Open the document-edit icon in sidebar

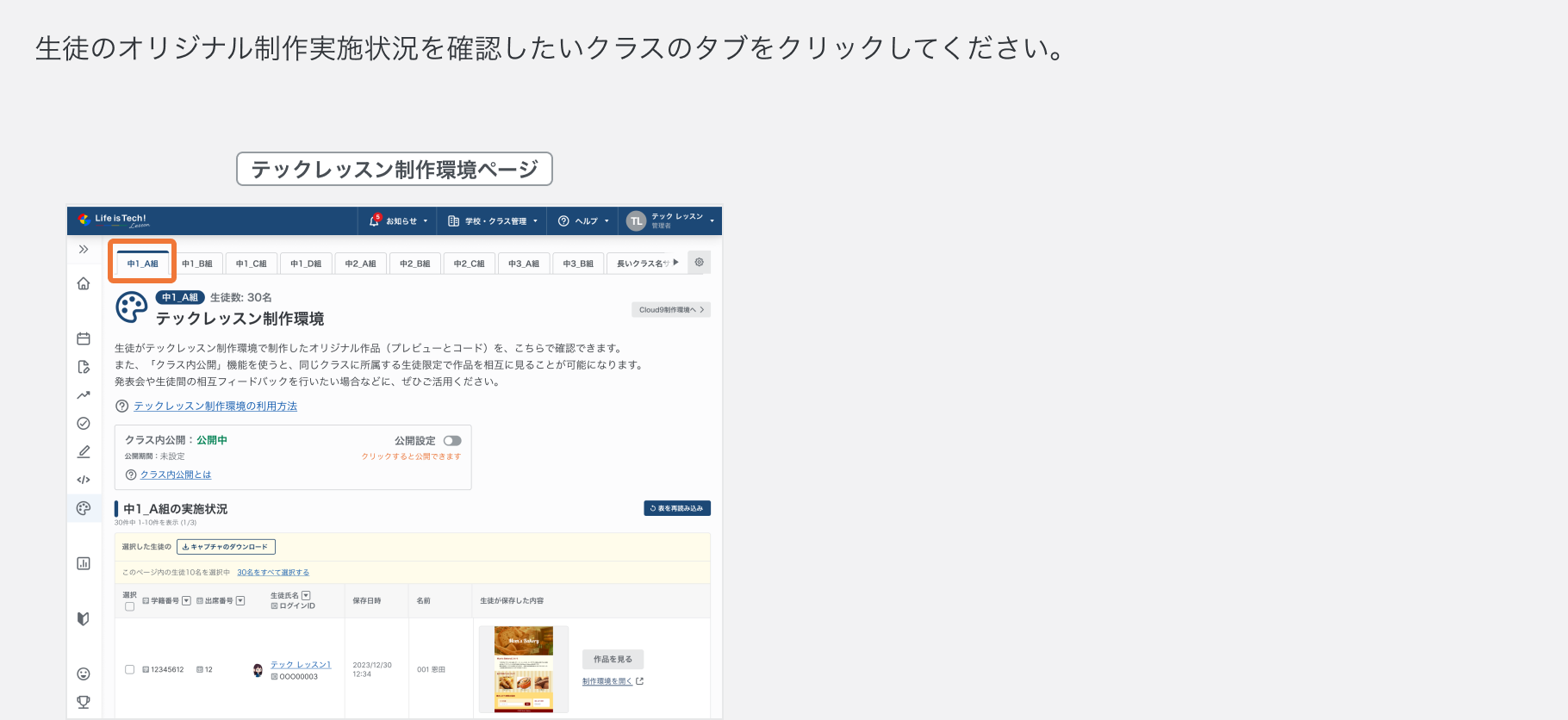pyautogui.click(x=84, y=367)
